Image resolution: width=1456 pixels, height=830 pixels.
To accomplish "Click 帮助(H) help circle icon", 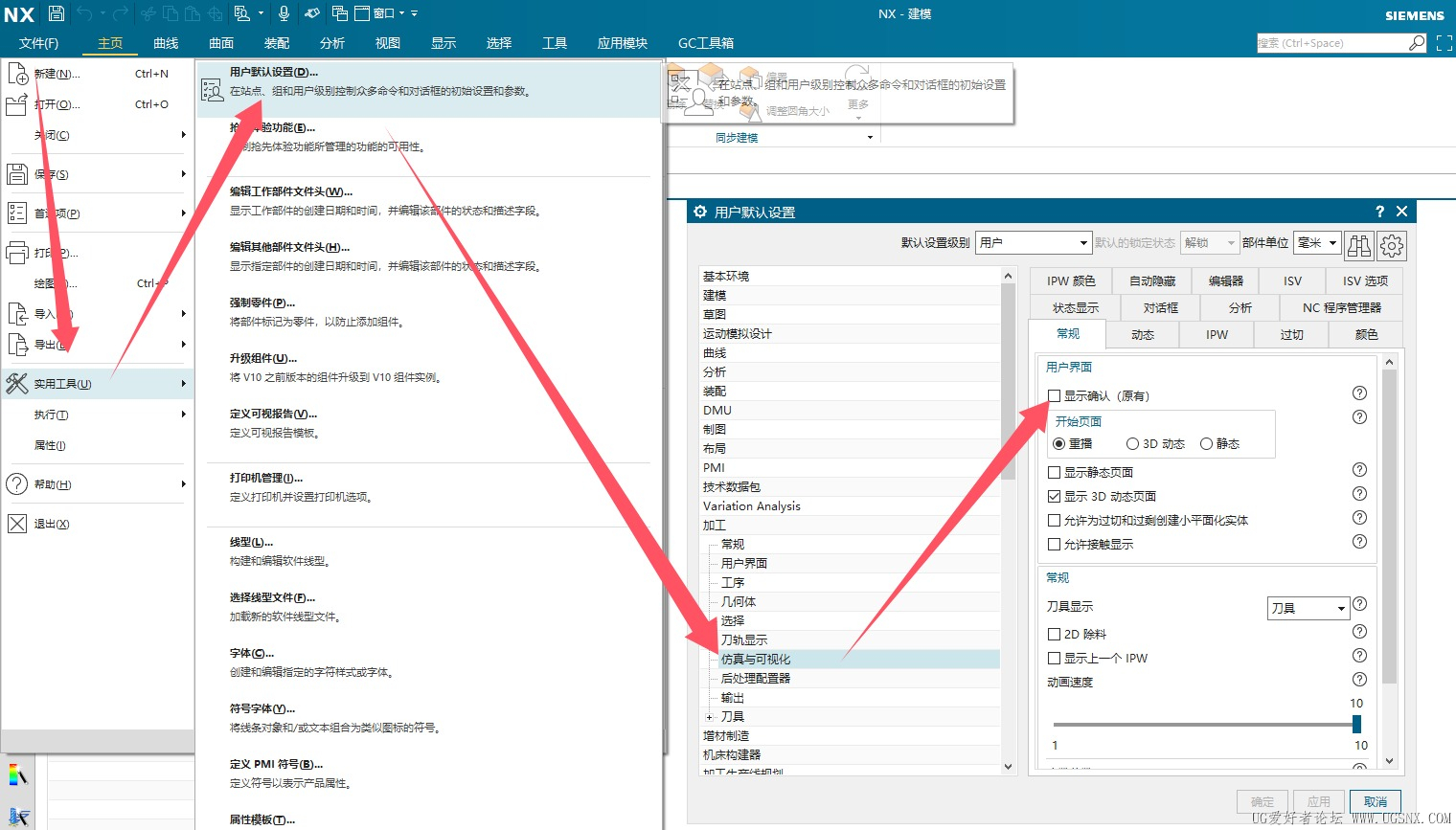I will pos(17,484).
